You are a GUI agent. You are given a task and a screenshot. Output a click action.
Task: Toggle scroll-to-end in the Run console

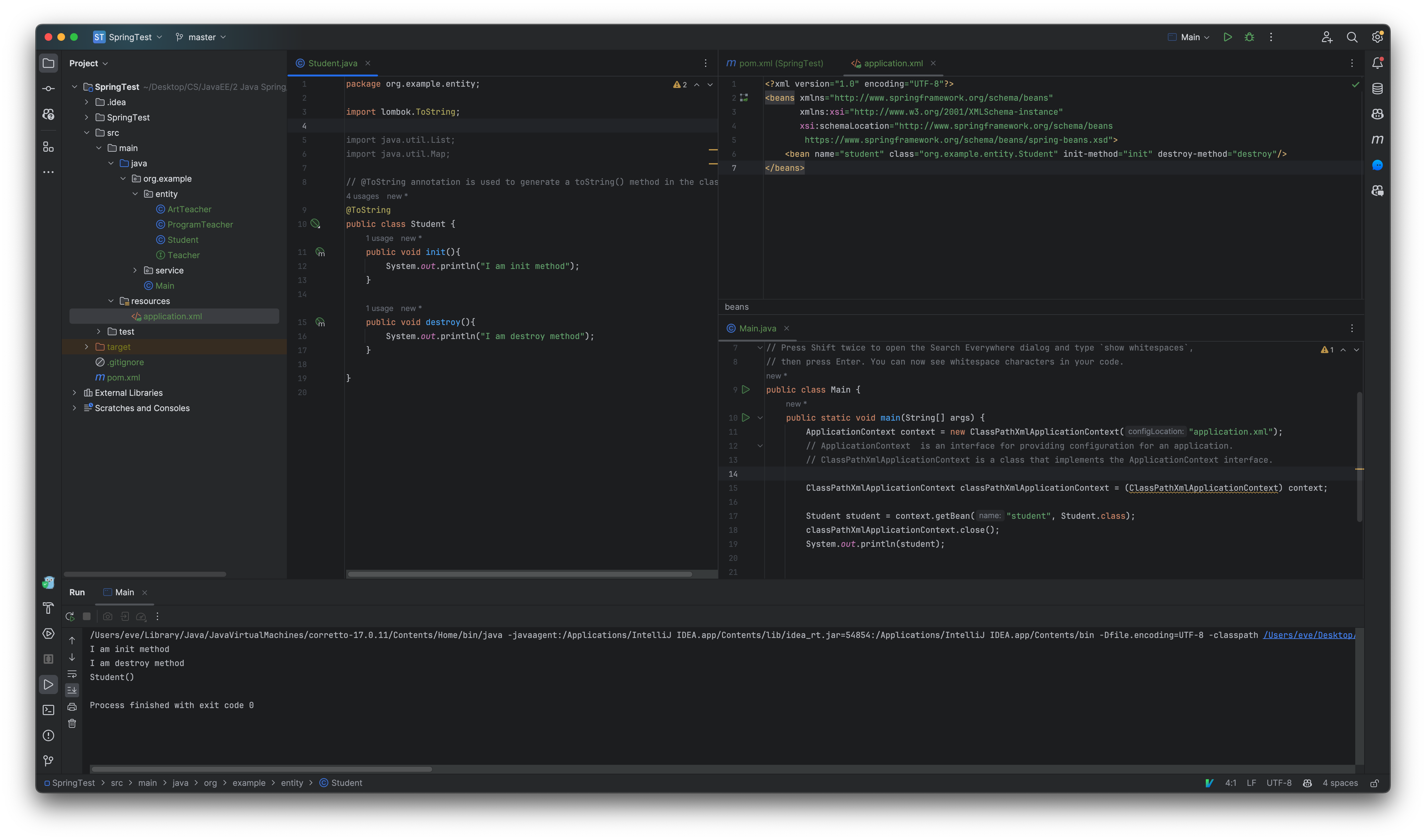(x=72, y=690)
